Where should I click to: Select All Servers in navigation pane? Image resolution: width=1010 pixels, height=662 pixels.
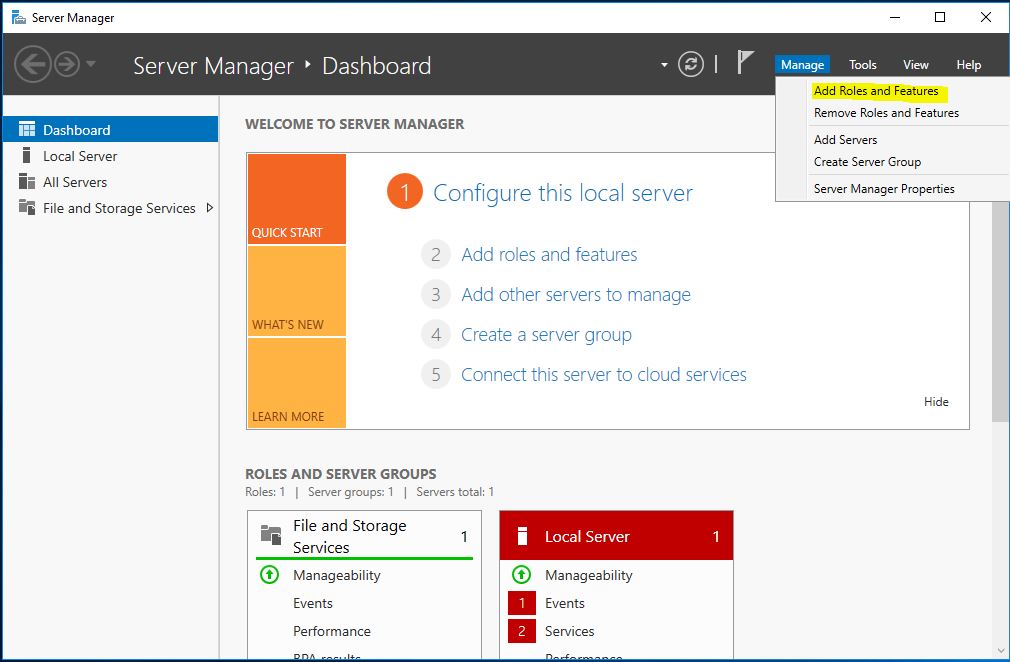tap(110, 182)
